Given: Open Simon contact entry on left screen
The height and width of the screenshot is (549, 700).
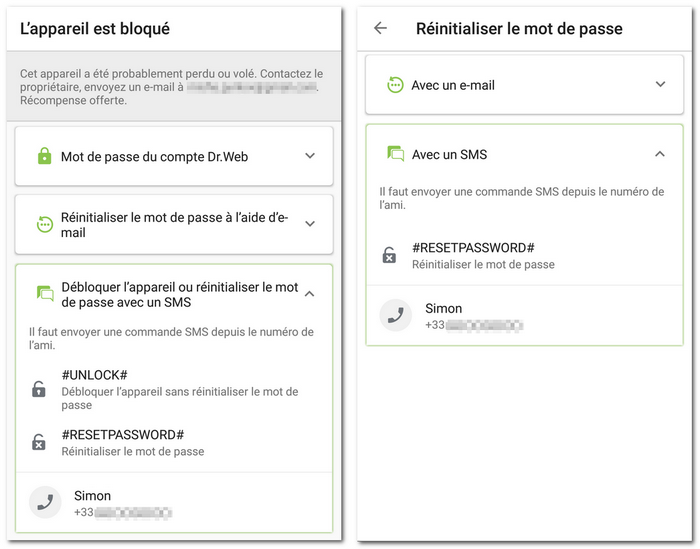Looking at the screenshot, I should 174,502.
